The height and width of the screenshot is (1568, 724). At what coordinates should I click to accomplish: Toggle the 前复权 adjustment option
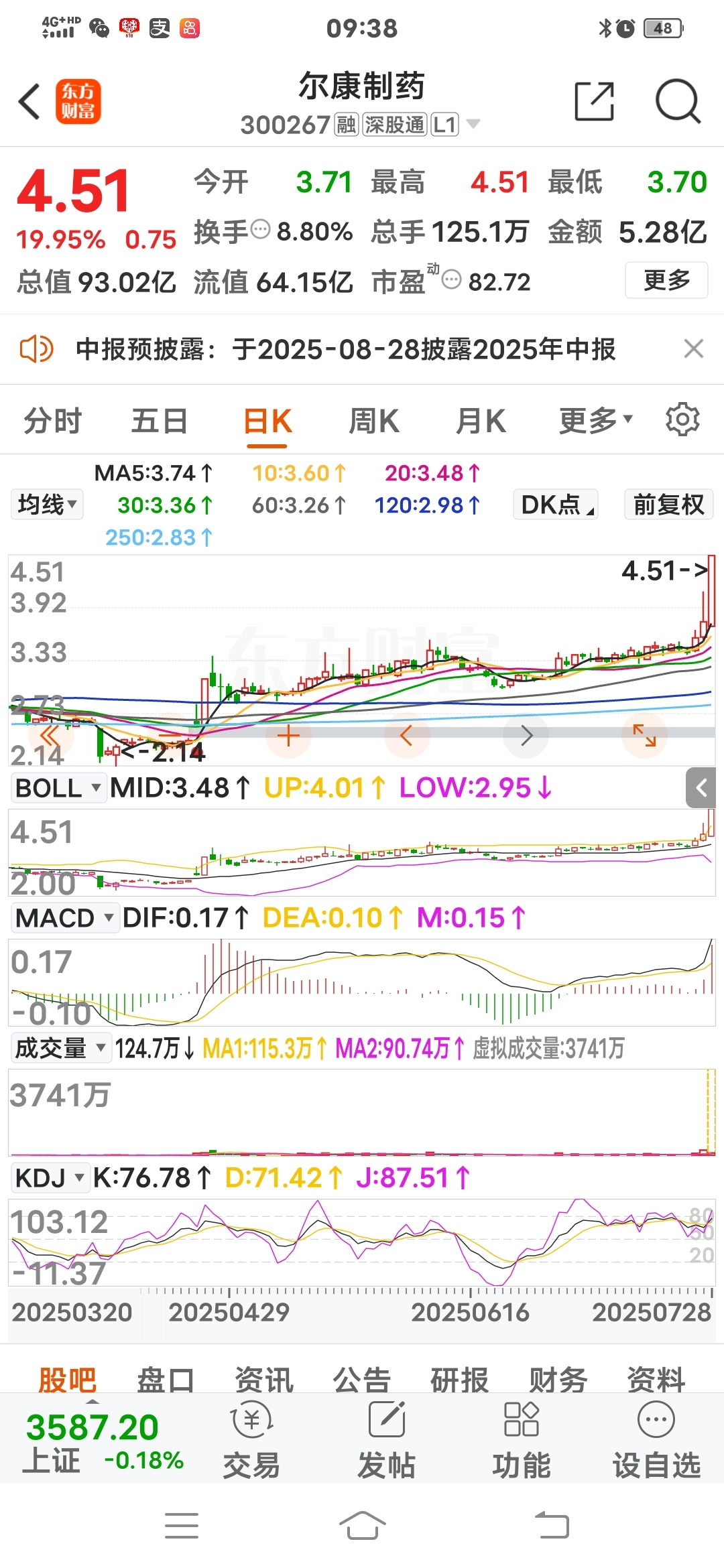click(668, 505)
